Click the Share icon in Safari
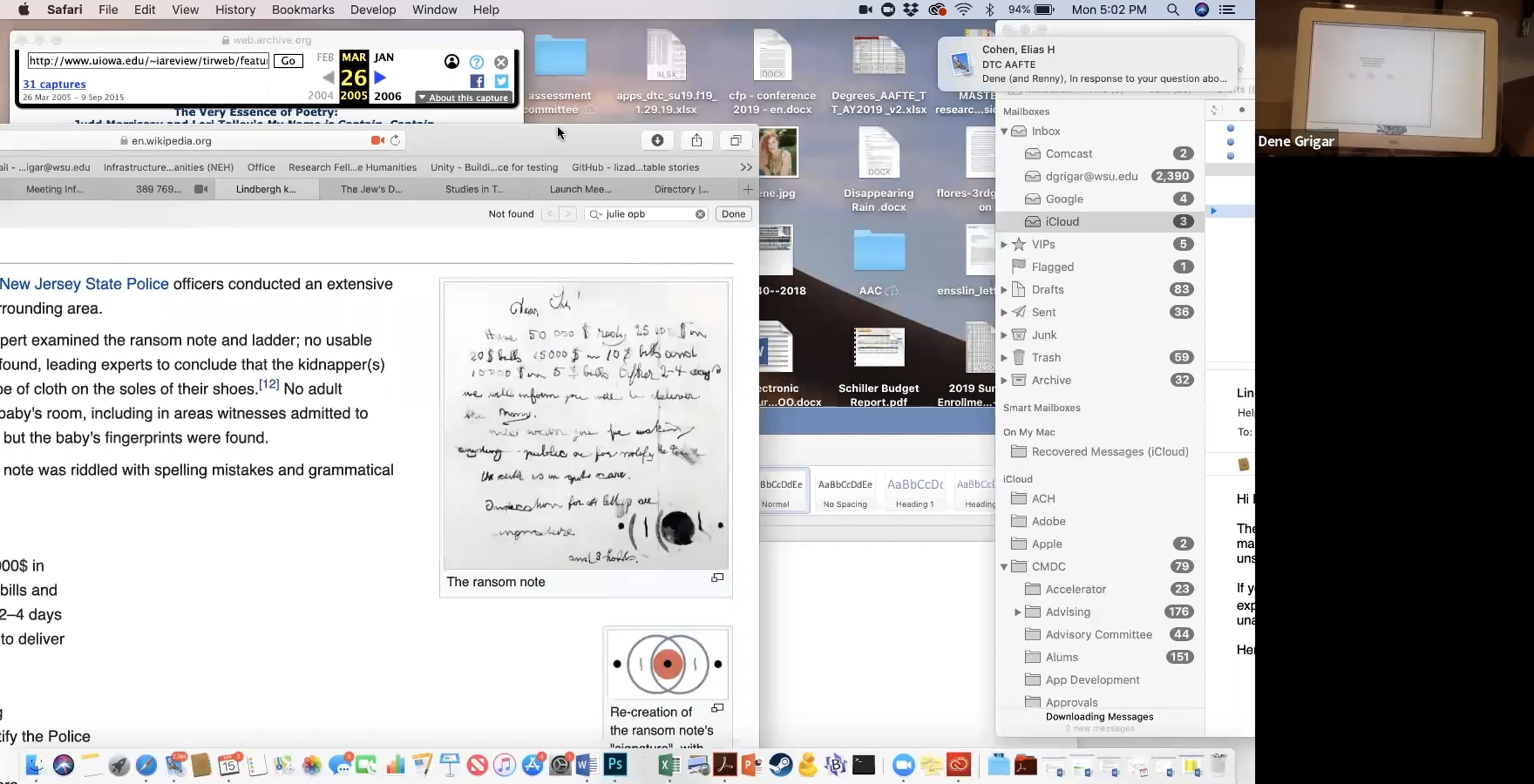The height and width of the screenshot is (784, 1534). point(697,141)
